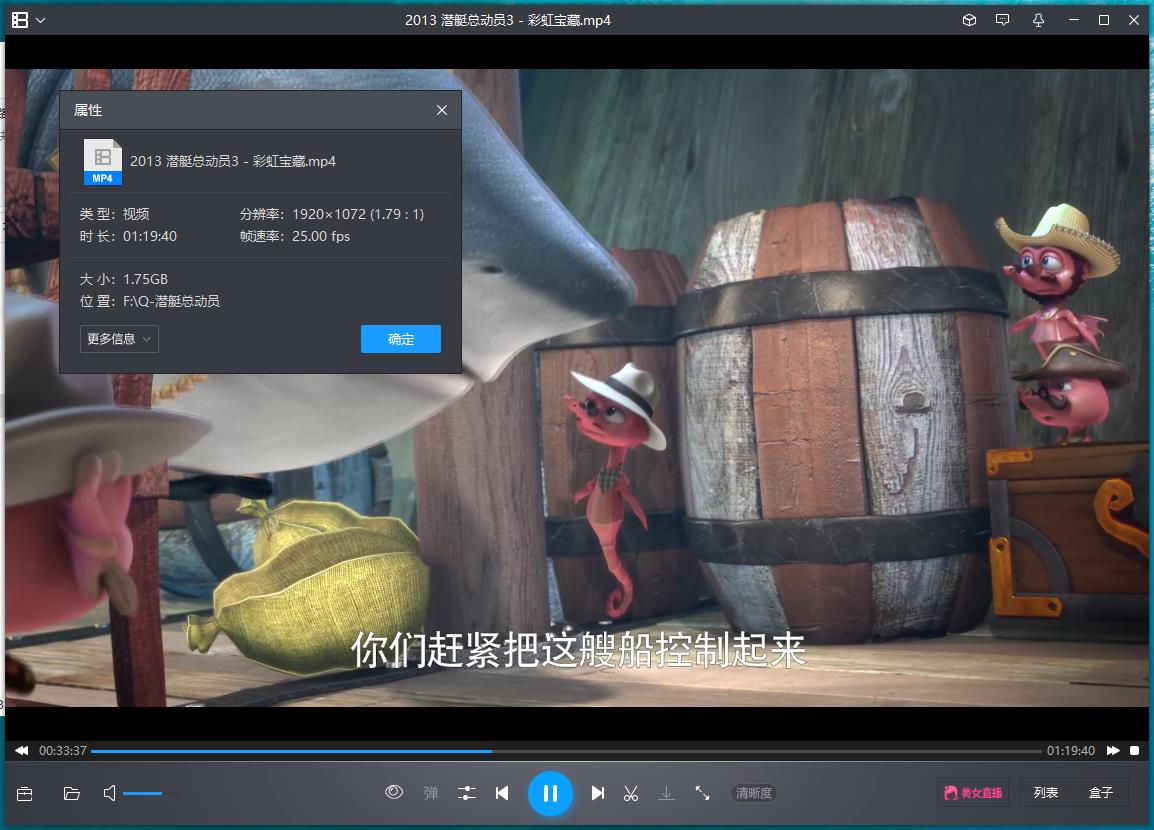Open the toolbox icon at the bottom left
The width and height of the screenshot is (1154, 830).
click(x=24, y=793)
